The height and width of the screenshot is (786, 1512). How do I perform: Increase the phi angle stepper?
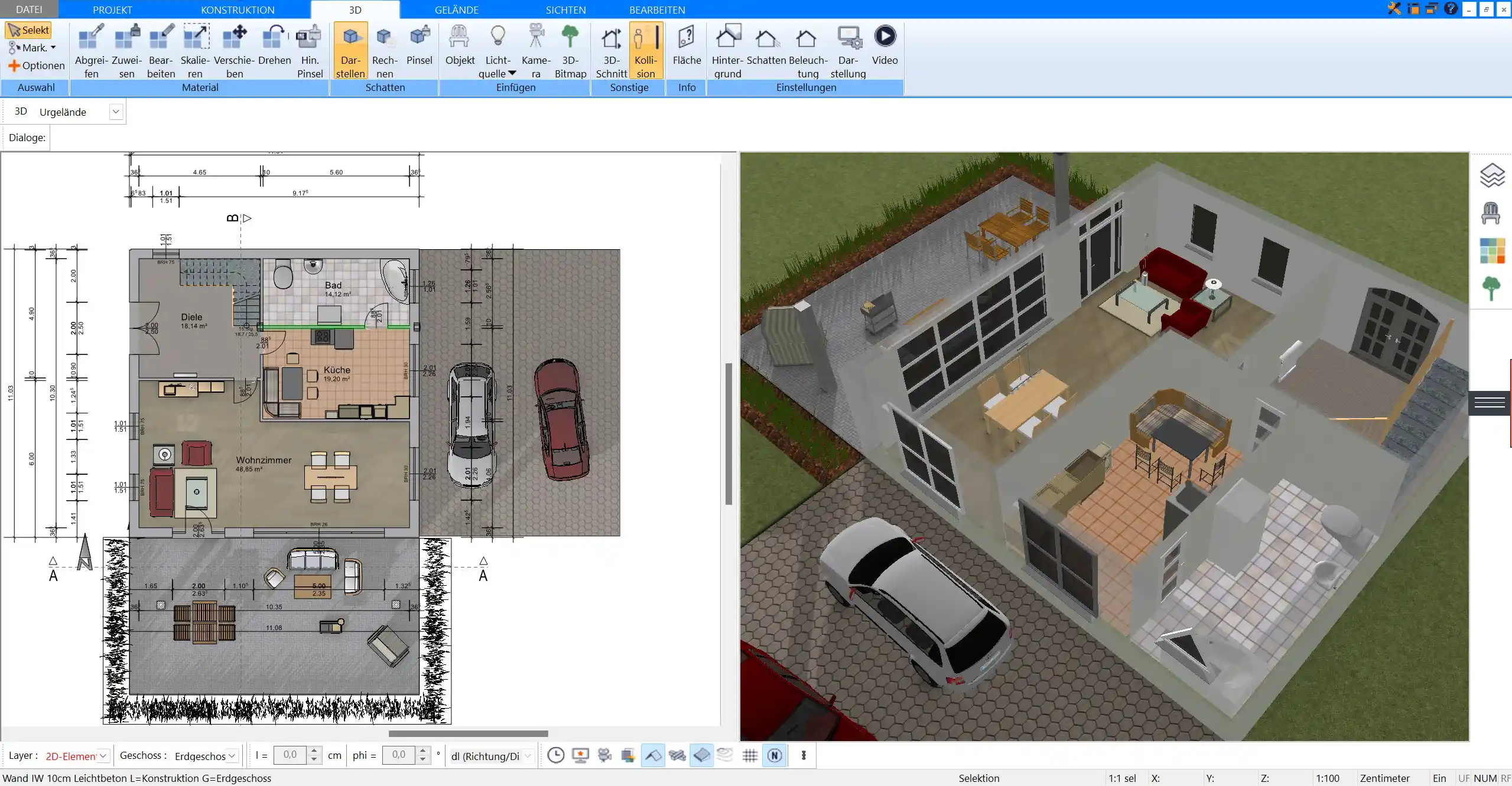(x=422, y=751)
